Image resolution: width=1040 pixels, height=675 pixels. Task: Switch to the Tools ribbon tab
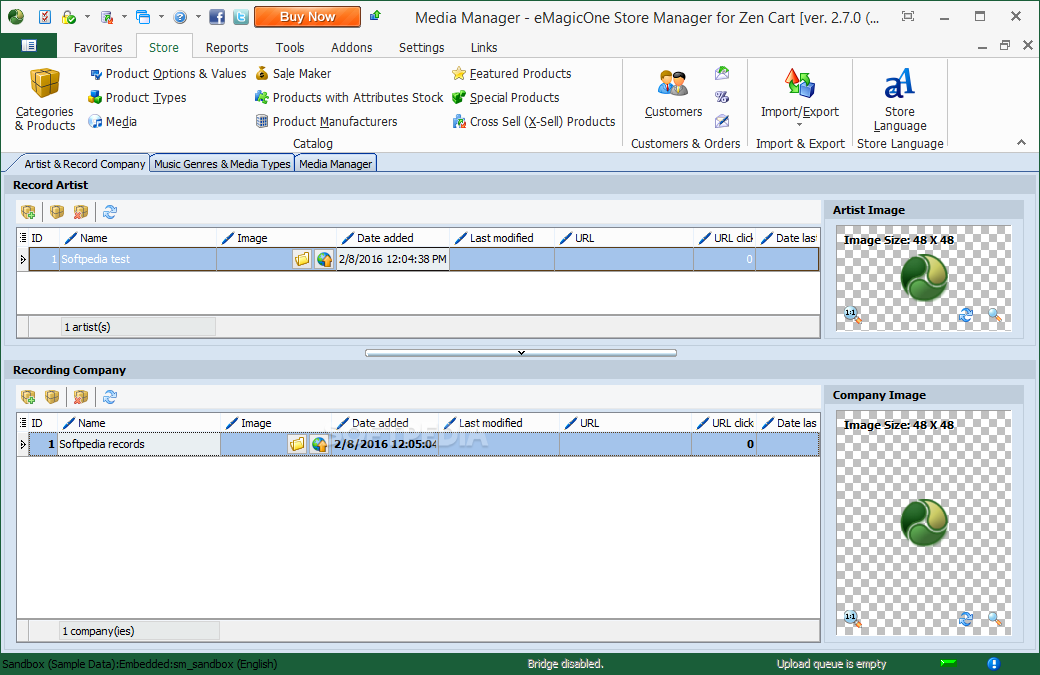[x=290, y=48]
